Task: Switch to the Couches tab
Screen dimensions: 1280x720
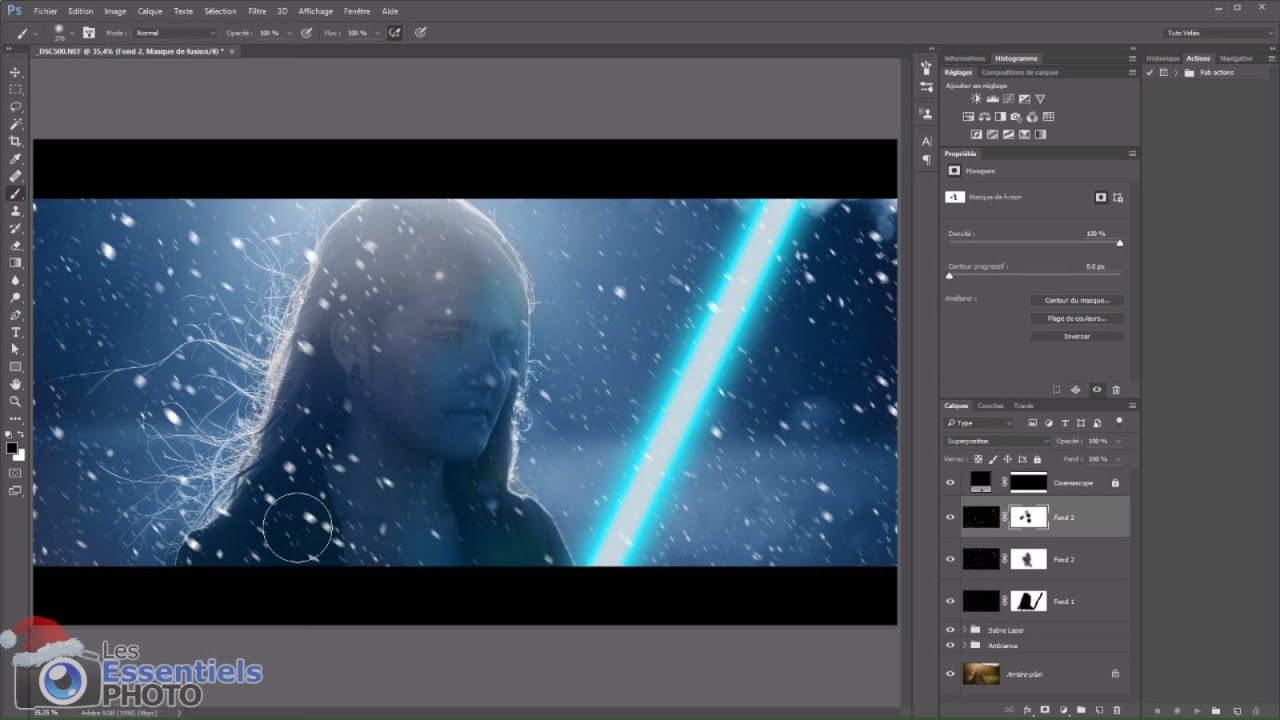Action: pos(990,406)
